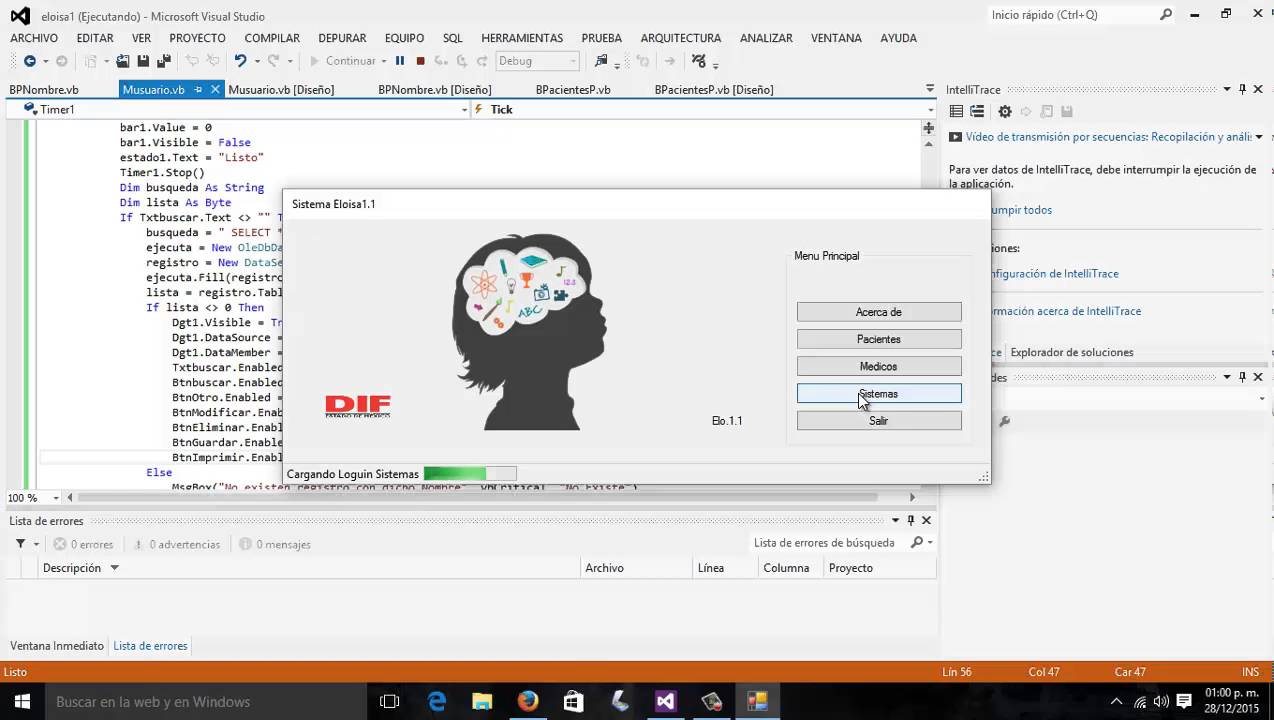Click the editor split window handle
The width and height of the screenshot is (1274, 720).
pyautogui.click(x=928, y=129)
